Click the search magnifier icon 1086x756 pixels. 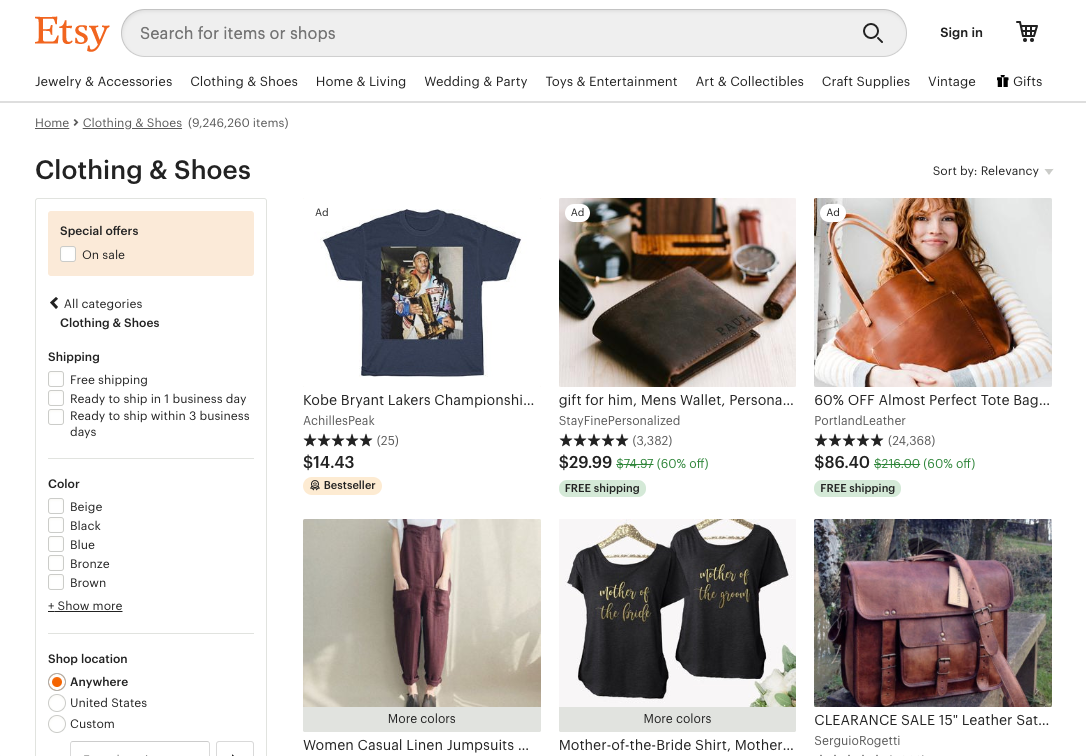(x=872, y=33)
